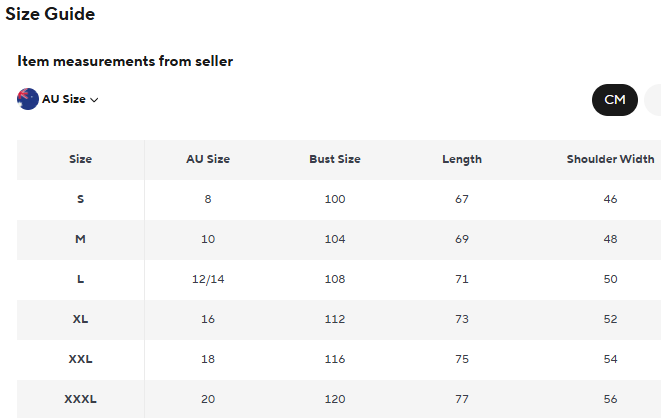Switch to the unit pill beside CM

(x=654, y=100)
